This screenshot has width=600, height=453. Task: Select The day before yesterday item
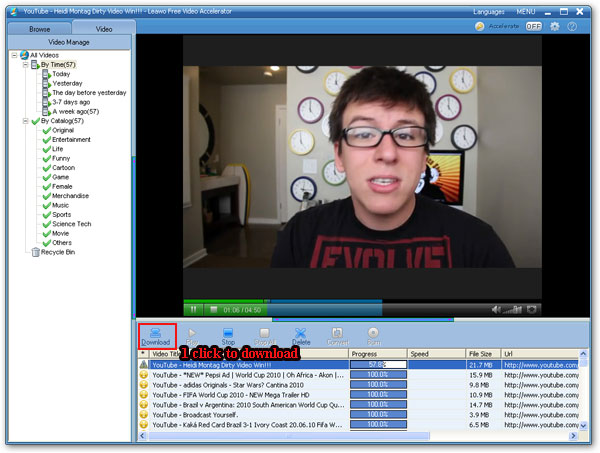pyautogui.click(x=89, y=93)
